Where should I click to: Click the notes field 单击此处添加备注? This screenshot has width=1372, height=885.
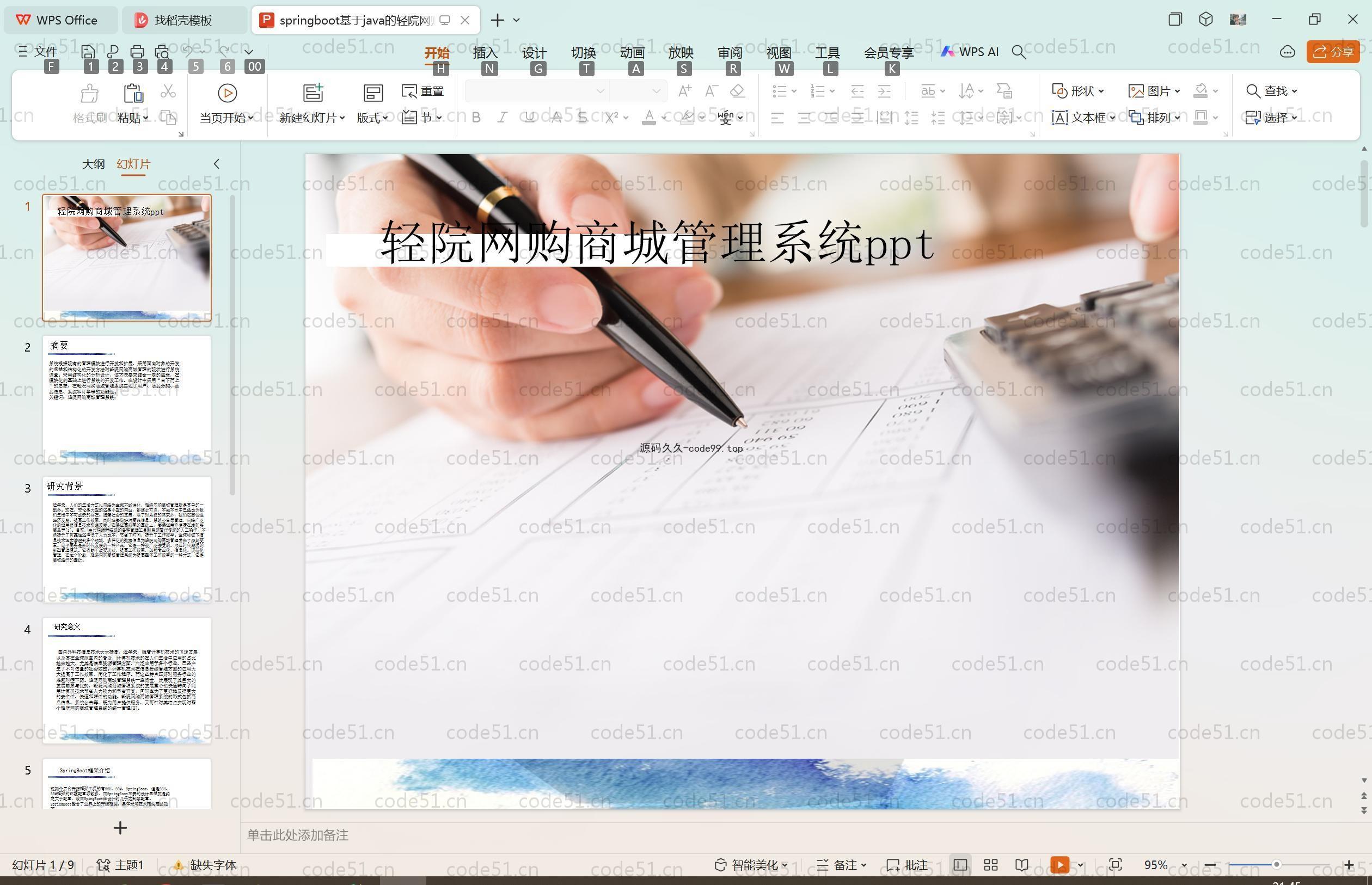point(298,835)
